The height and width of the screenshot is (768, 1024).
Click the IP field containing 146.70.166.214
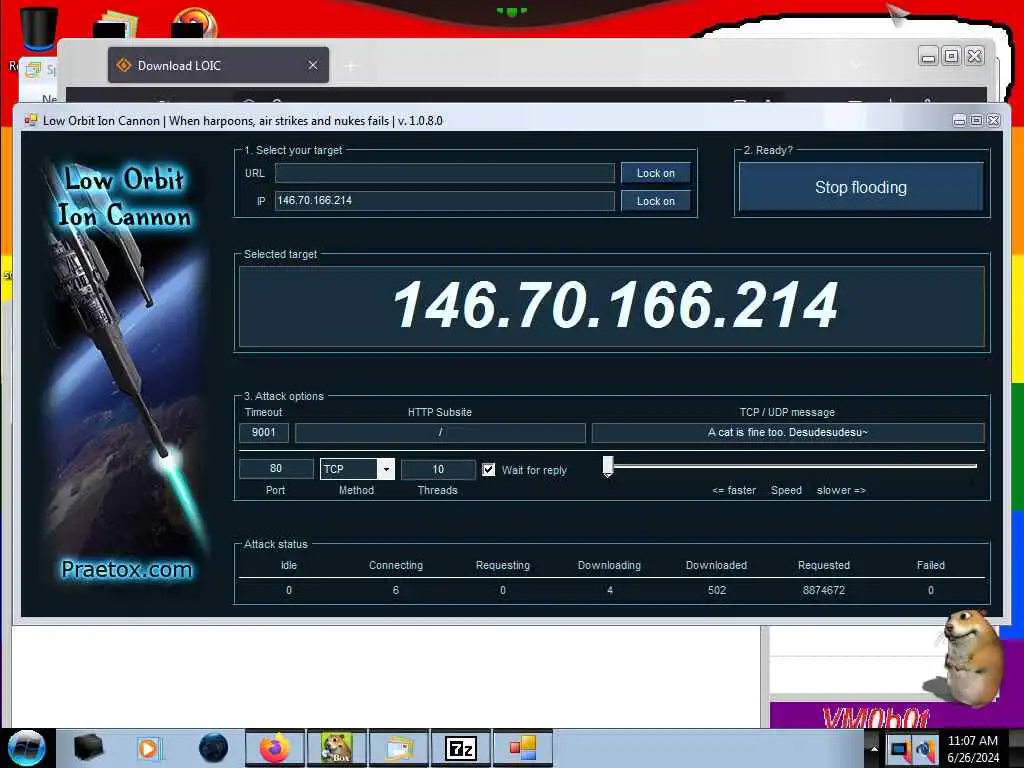point(445,200)
